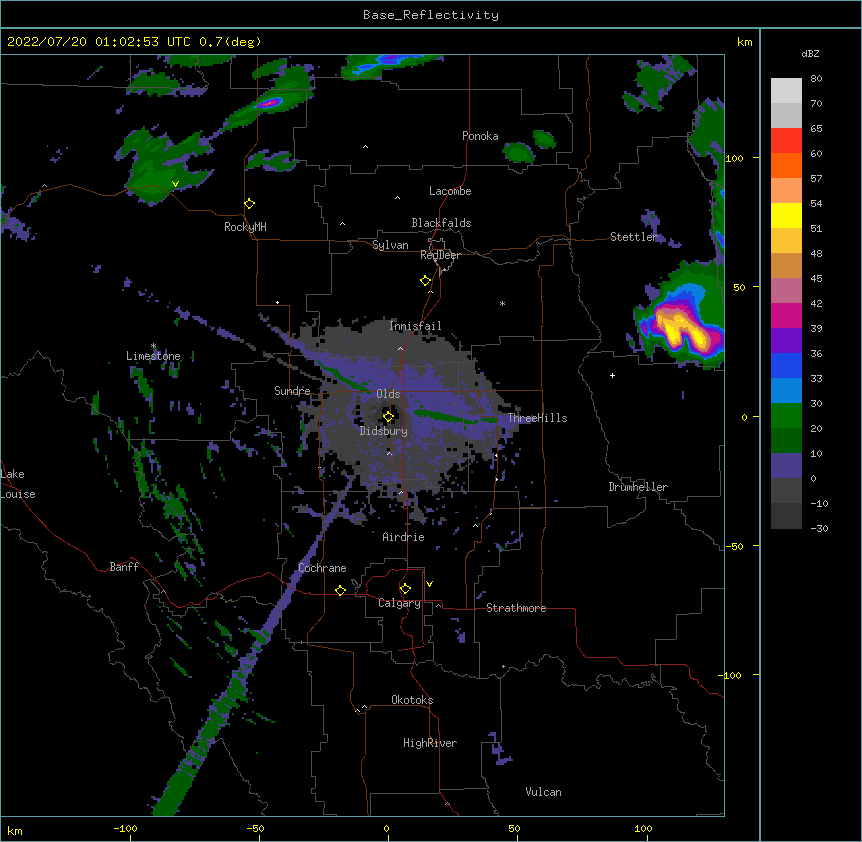Click the Limestone label
The width and height of the screenshot is (862, 842).
(x=153, y=356)
